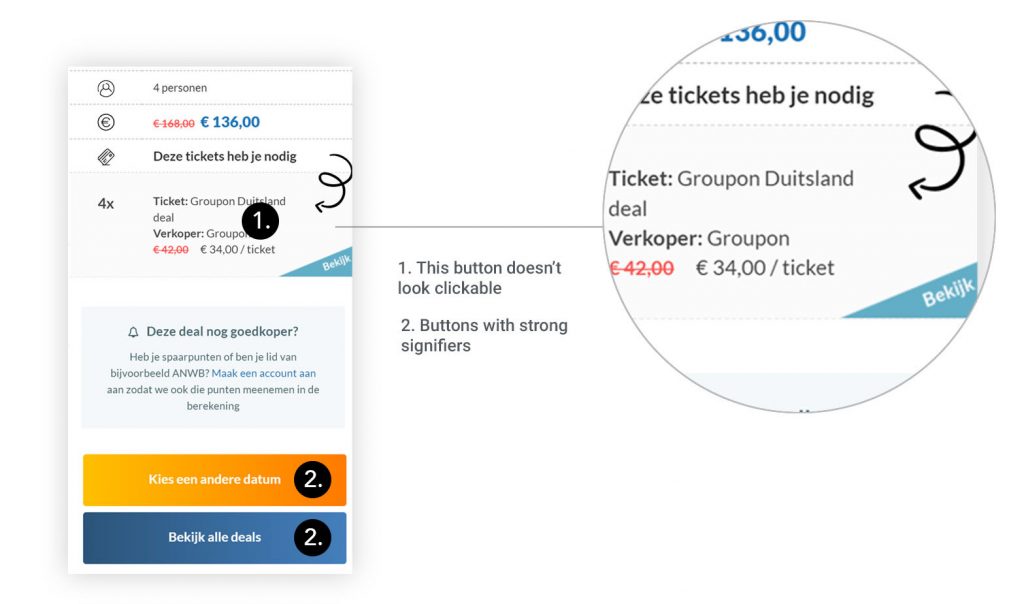The height and width of the screenshot is (604, 1024).
Task: Click the curly arrow doodle in the left mockup
Action: (334, 183)
